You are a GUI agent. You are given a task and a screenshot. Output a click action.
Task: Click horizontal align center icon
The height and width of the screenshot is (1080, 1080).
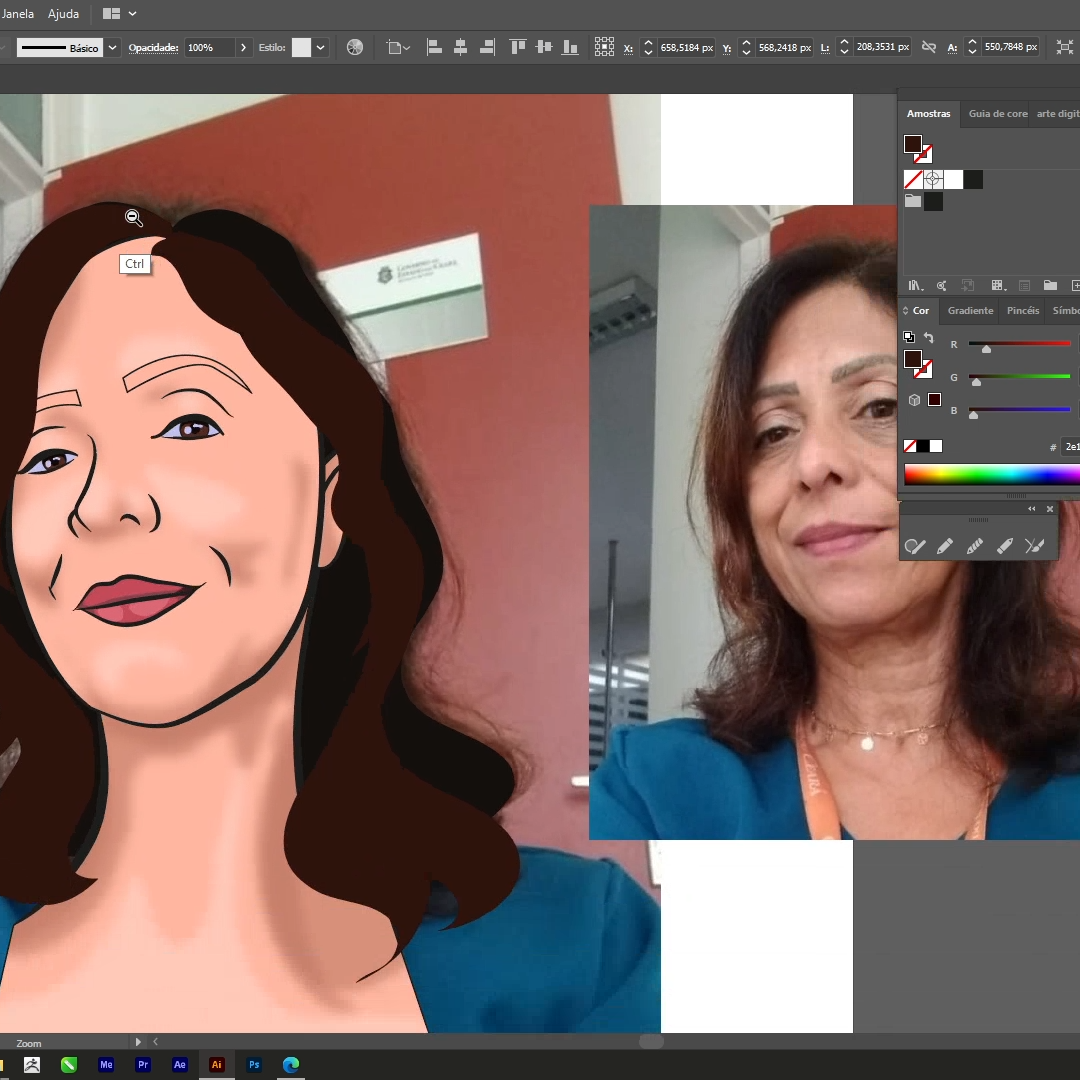click(461, 48)
